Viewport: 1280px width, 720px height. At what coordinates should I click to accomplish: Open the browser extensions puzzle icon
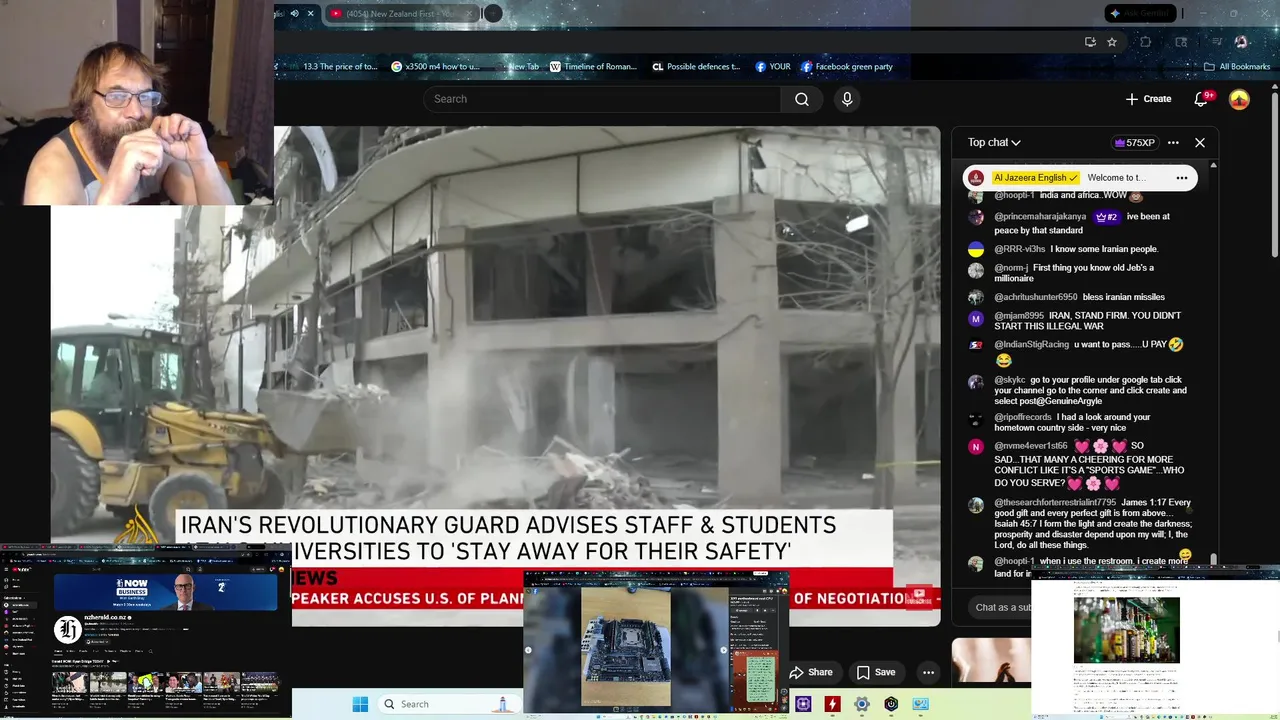[x=1146, y=42]
